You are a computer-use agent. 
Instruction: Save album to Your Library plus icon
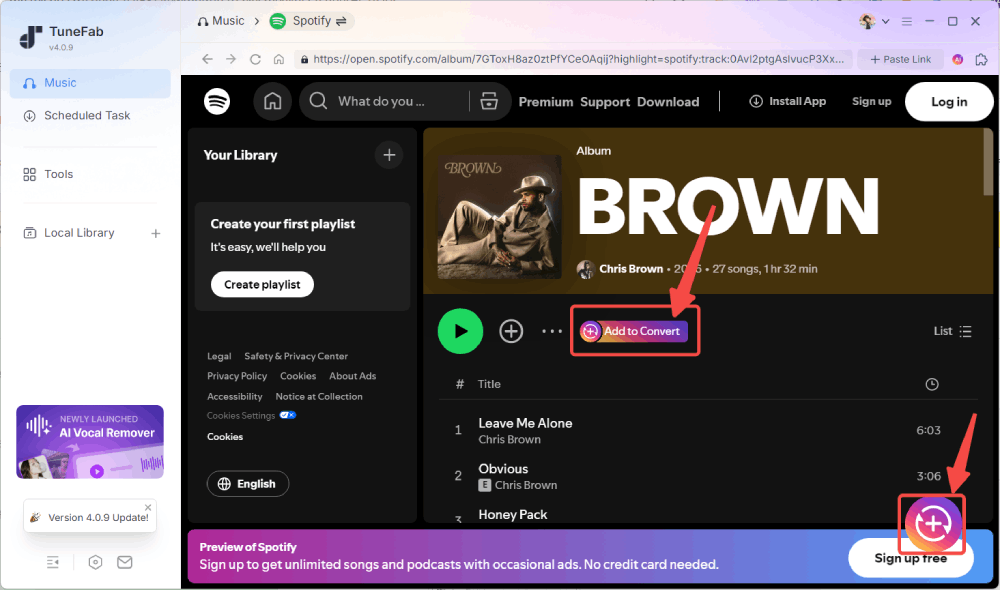pyautogui.click(x=511, y=331)
